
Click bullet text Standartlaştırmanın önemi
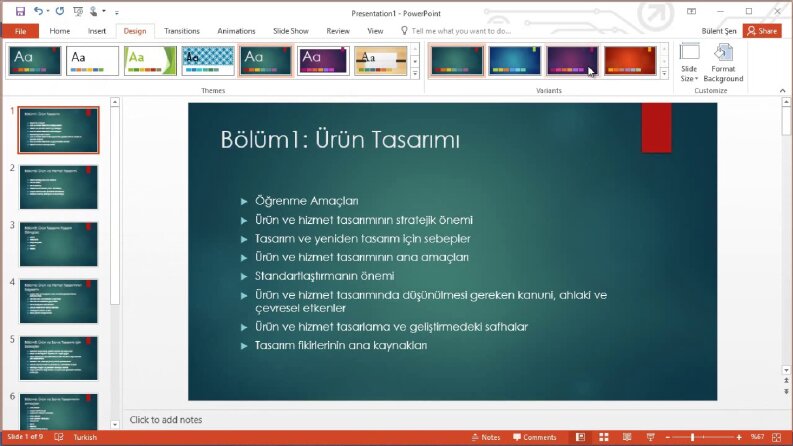click(x=324, y=276)
